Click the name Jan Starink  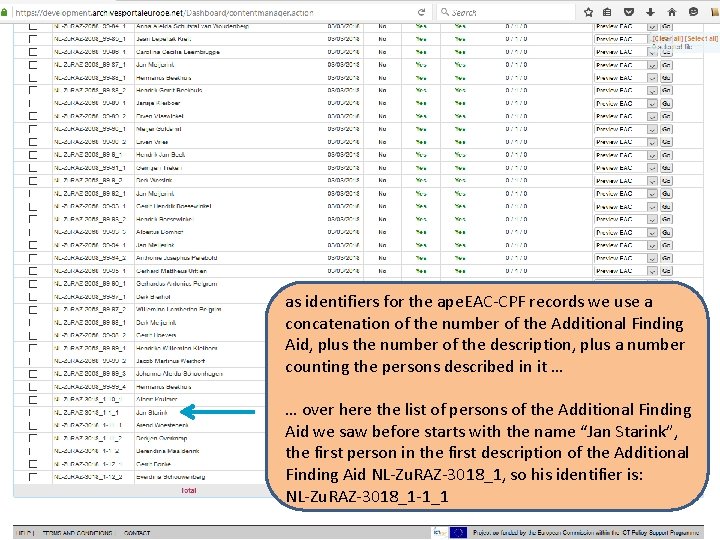(152, 412)
